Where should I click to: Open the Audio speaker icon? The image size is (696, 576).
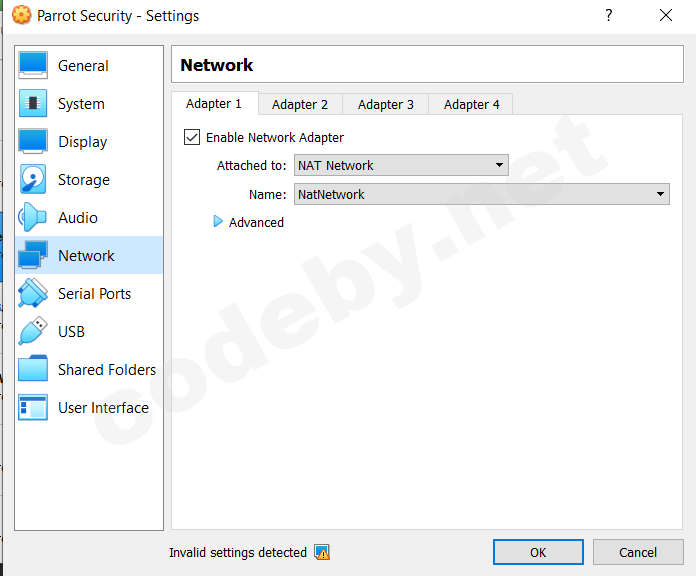click(x=33, y=218)
